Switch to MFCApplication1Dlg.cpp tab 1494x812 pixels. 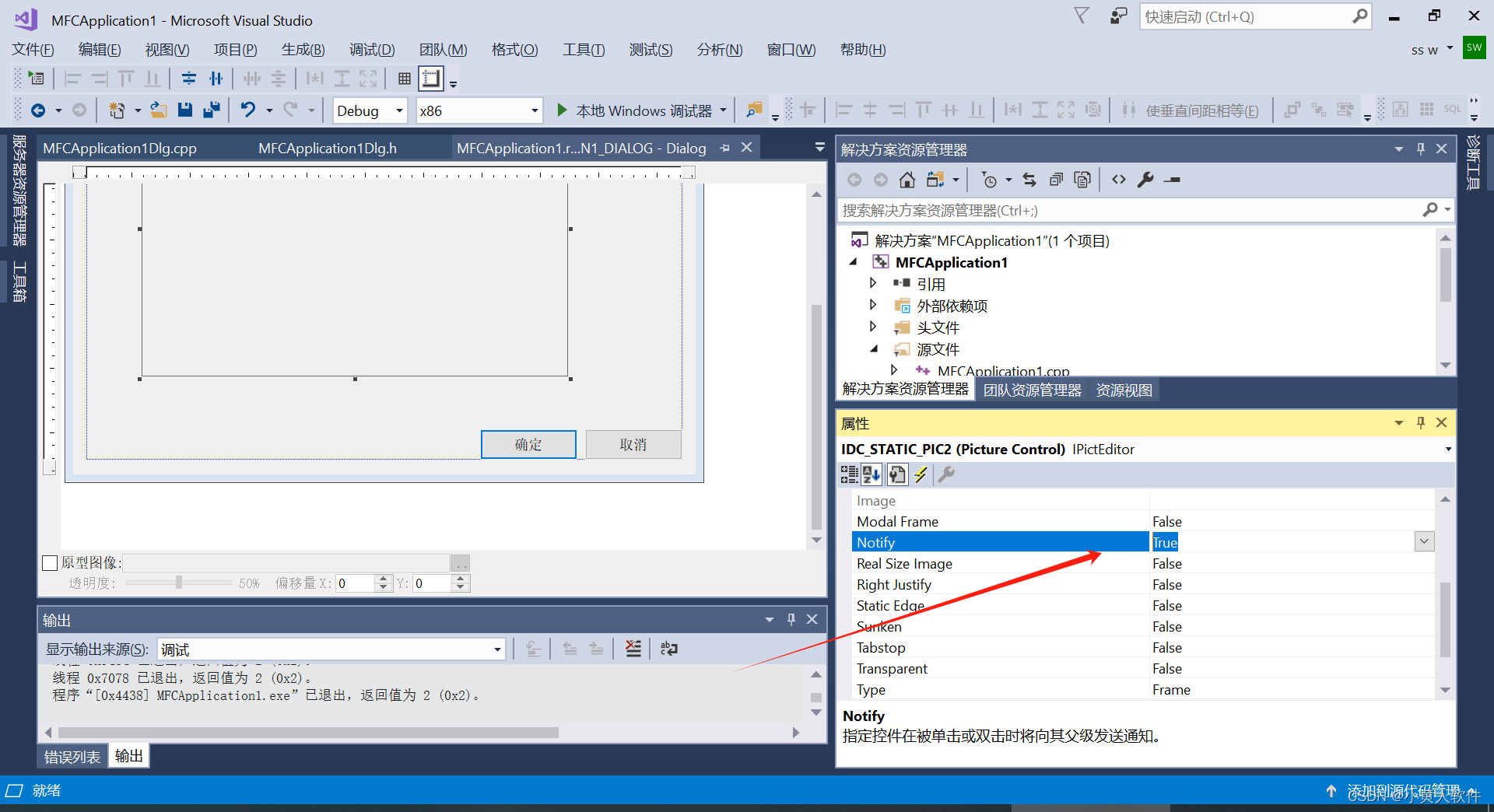click(120, 148)
